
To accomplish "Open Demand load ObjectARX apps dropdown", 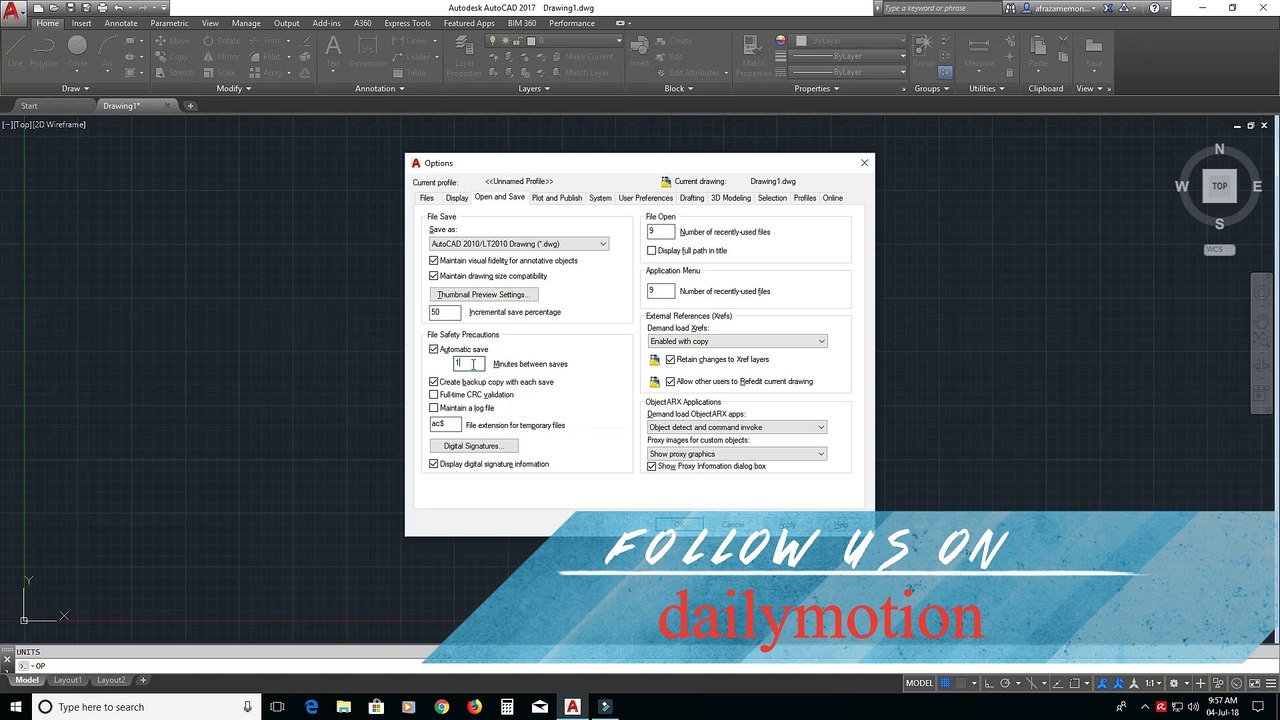I will (737, 428).
